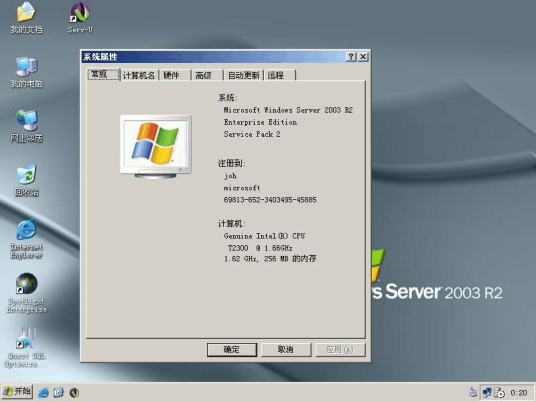Click the 应用(A) button
The image size is (536, 402).
tap(340, 350)
